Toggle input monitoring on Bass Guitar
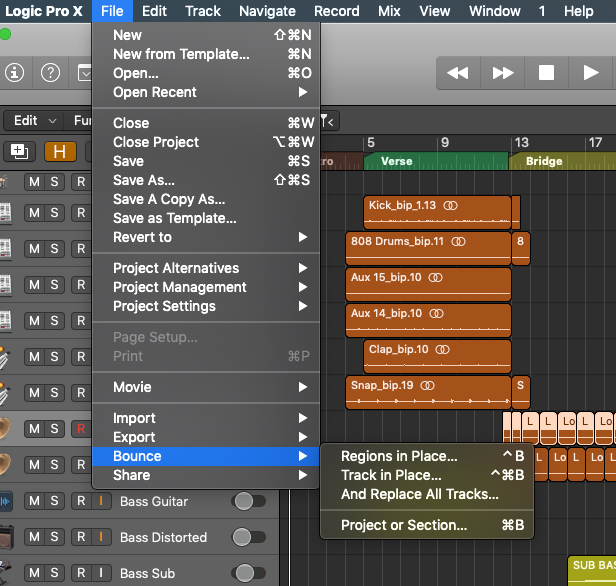The width and height of the screenshot is (616, 586). 101,501
